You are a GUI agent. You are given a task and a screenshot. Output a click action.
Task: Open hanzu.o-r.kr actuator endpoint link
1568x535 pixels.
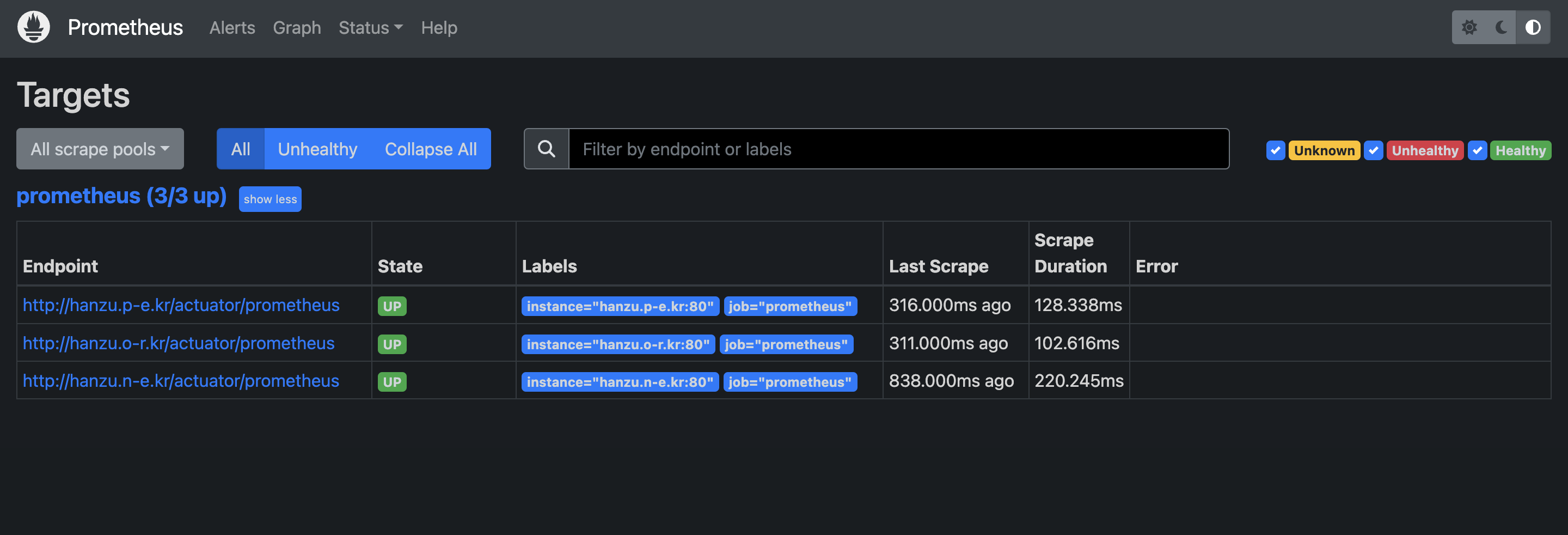tap(179, 343)
